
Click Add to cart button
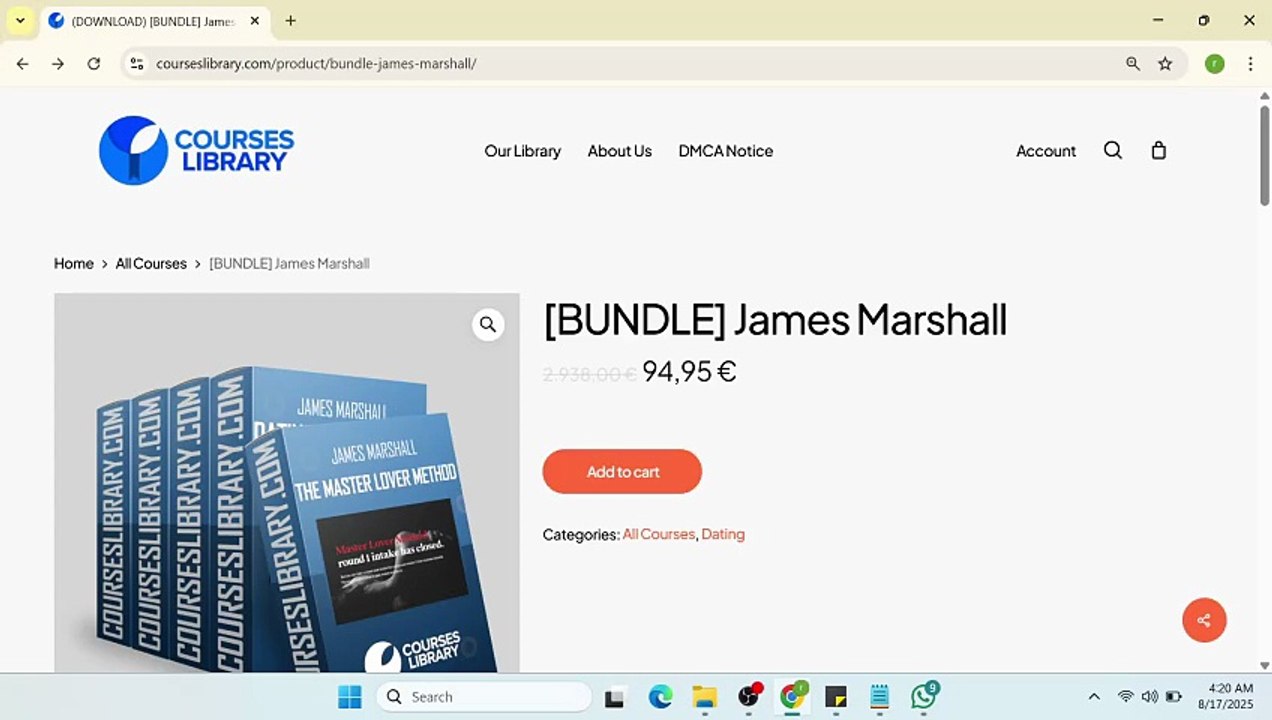622,471
